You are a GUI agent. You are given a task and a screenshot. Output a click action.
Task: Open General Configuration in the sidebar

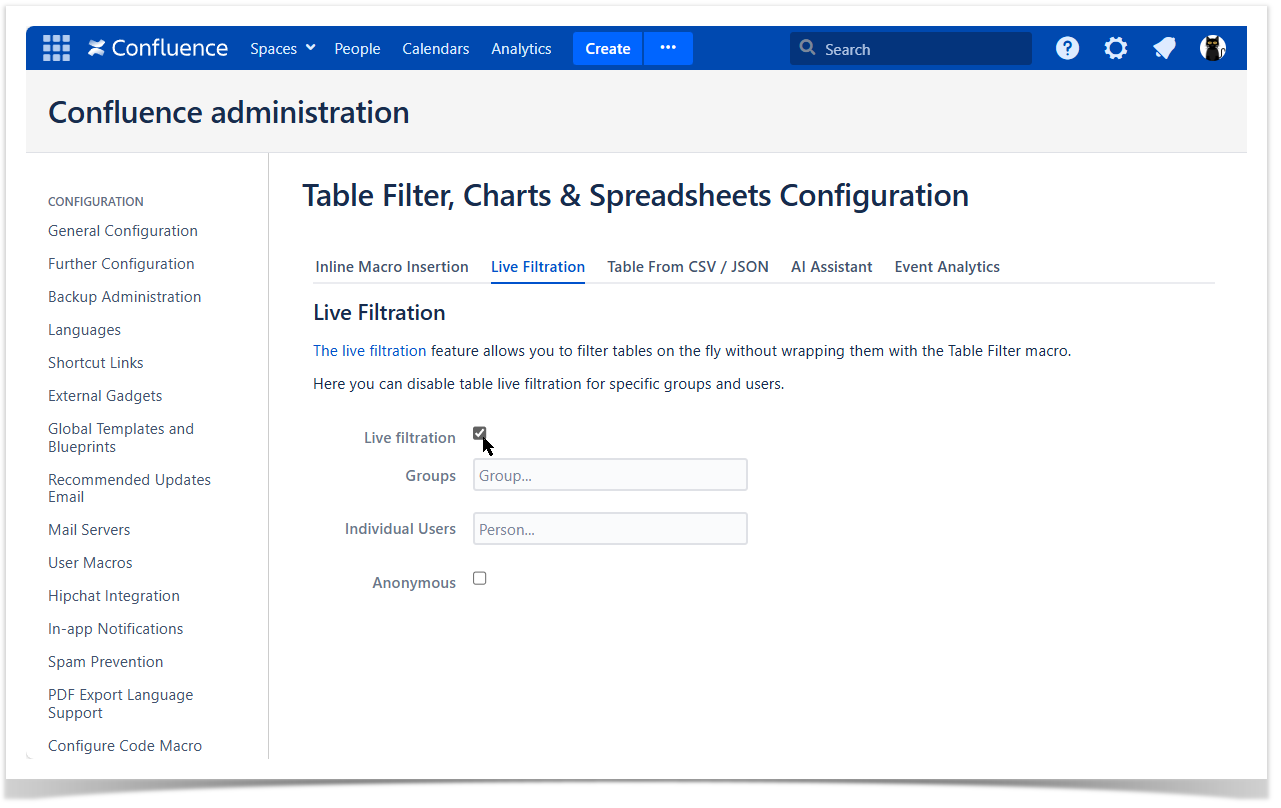(x=123, y=231)
